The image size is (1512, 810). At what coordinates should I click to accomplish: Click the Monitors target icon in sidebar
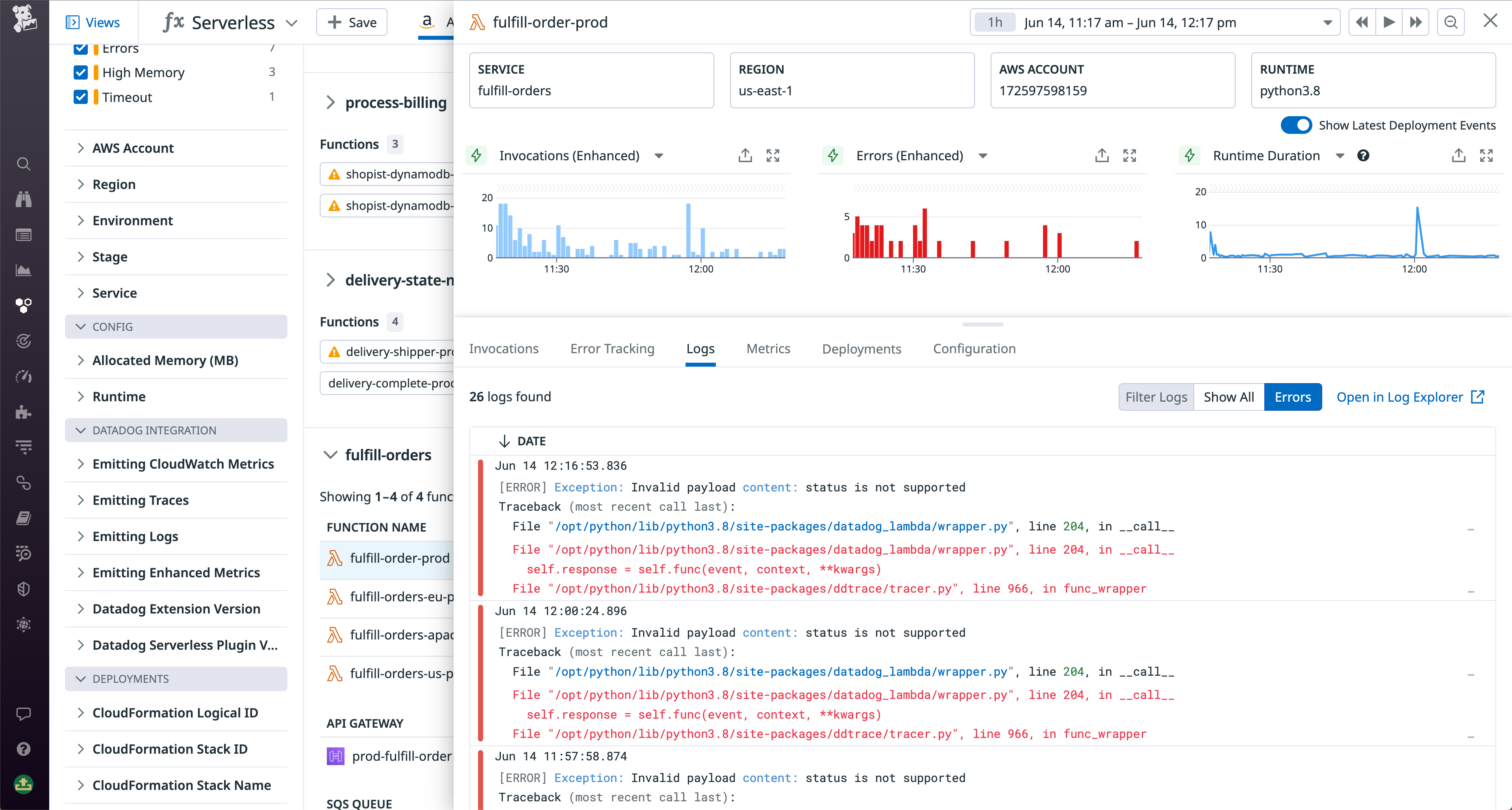pyautogui.click(x=24, y=341)
